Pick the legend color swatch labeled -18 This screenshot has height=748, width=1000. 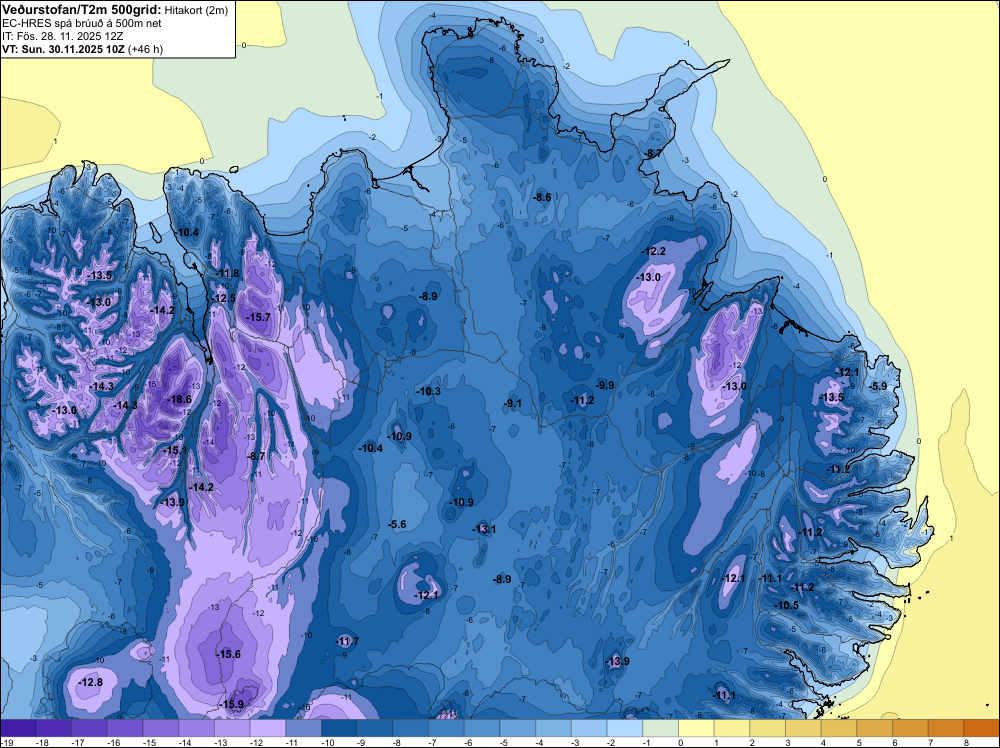(54, 728)
